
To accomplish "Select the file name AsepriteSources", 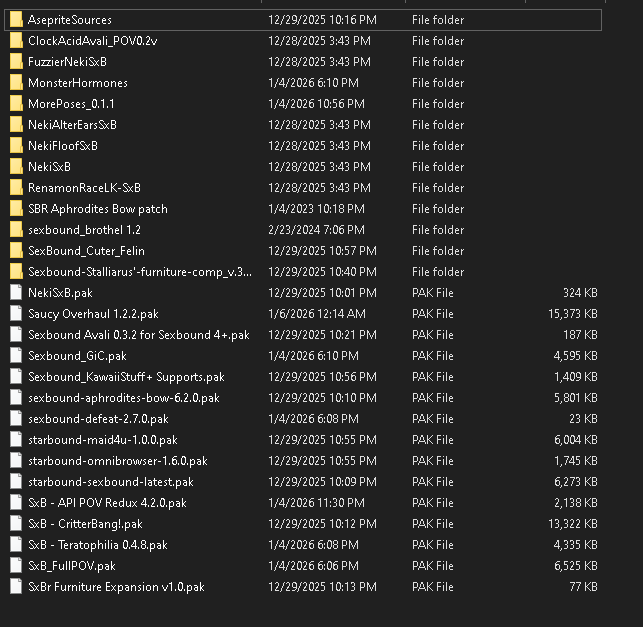I will pyautogui.click(x=70, y=20).
